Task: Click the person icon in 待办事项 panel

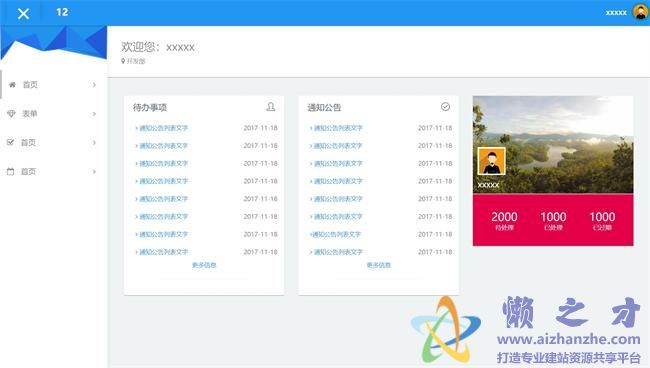Action: point(271,107)
